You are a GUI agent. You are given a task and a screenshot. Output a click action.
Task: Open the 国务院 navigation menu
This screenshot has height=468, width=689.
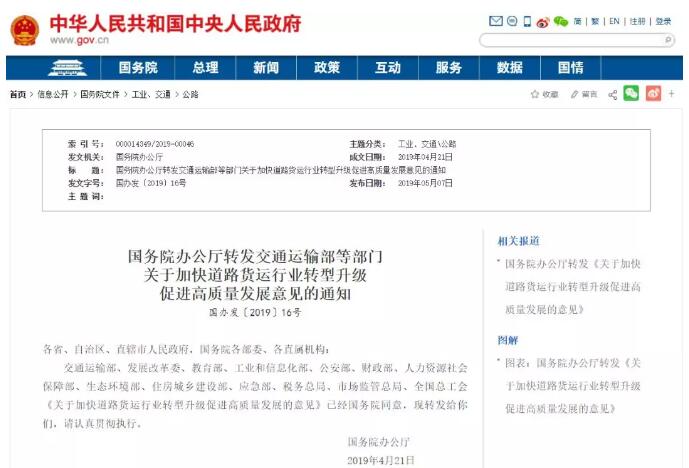[138, 68]
